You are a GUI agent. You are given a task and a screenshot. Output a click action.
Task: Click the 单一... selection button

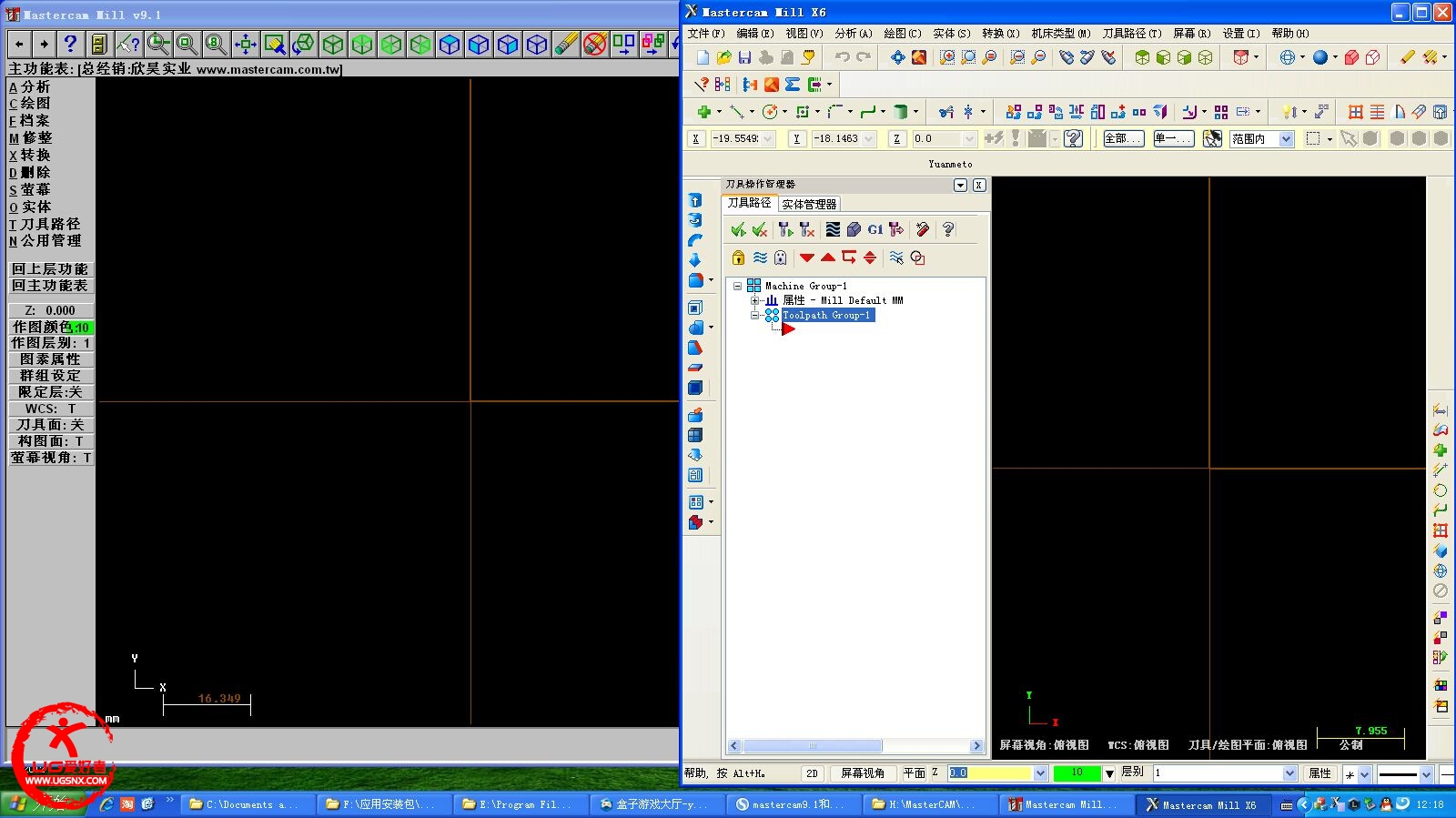click(x=1172, y=138)
